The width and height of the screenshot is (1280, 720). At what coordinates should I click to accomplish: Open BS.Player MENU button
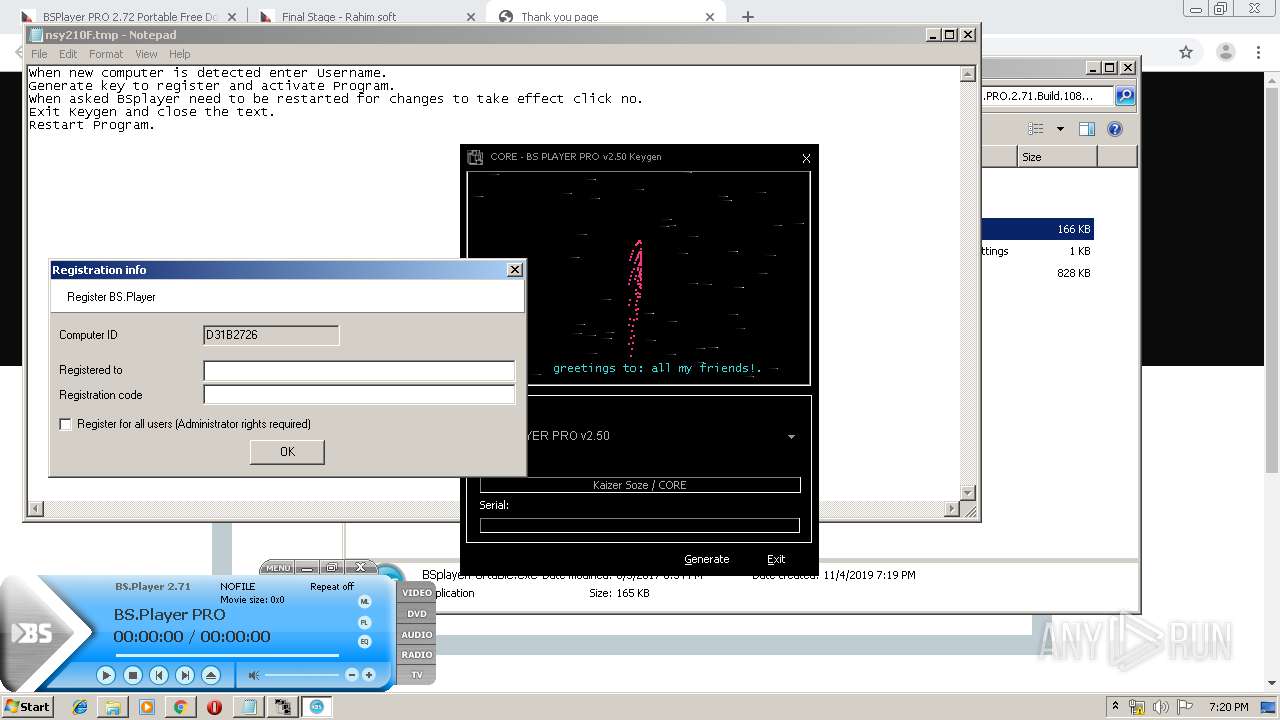[x=278, y=568]
